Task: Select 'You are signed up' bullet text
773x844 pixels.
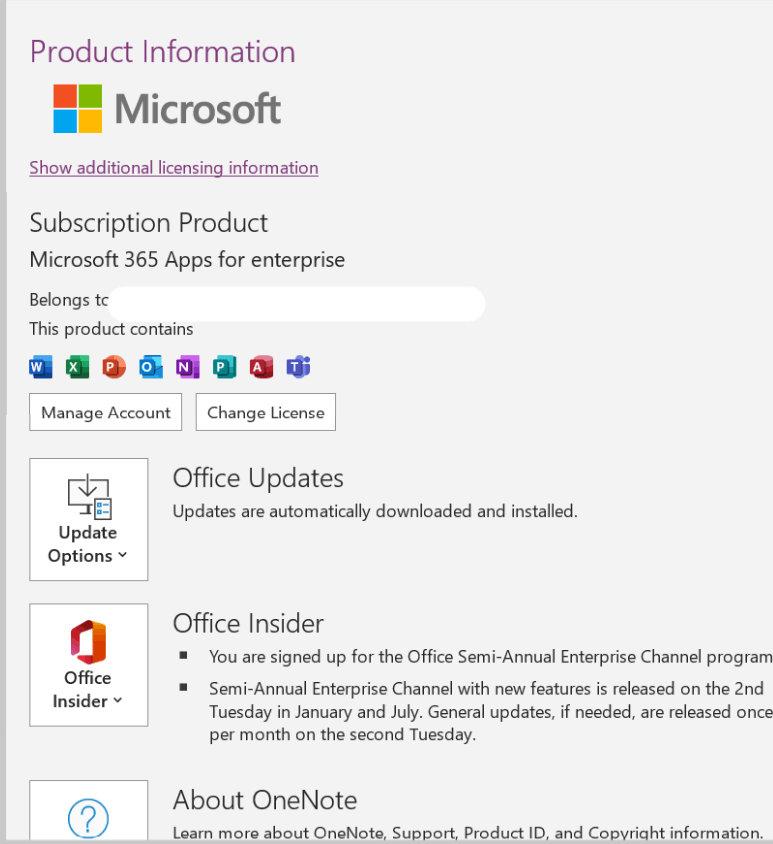Action: [x=491, y=657]
